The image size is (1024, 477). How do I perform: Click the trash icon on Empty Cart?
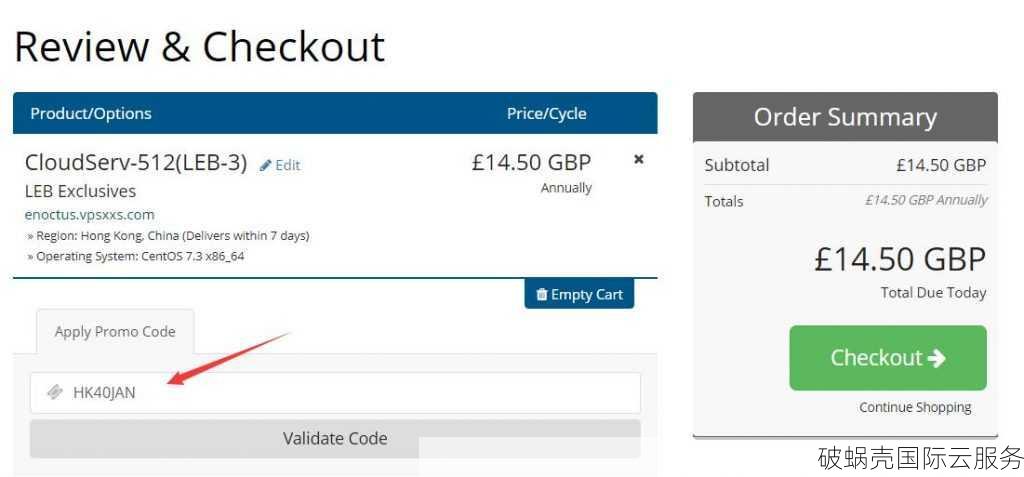[541, 295]
